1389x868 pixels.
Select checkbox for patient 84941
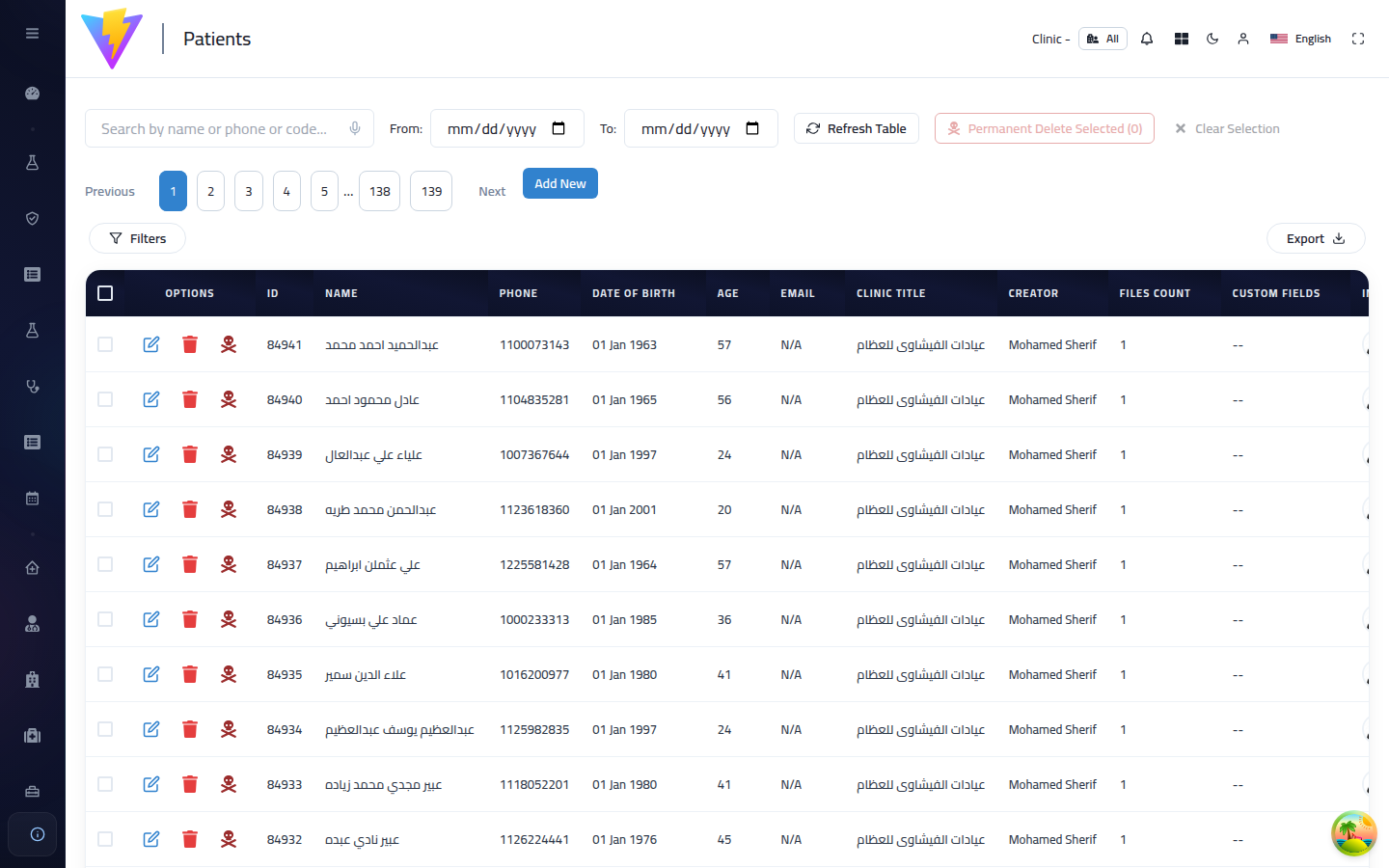[x=105, y=344]
